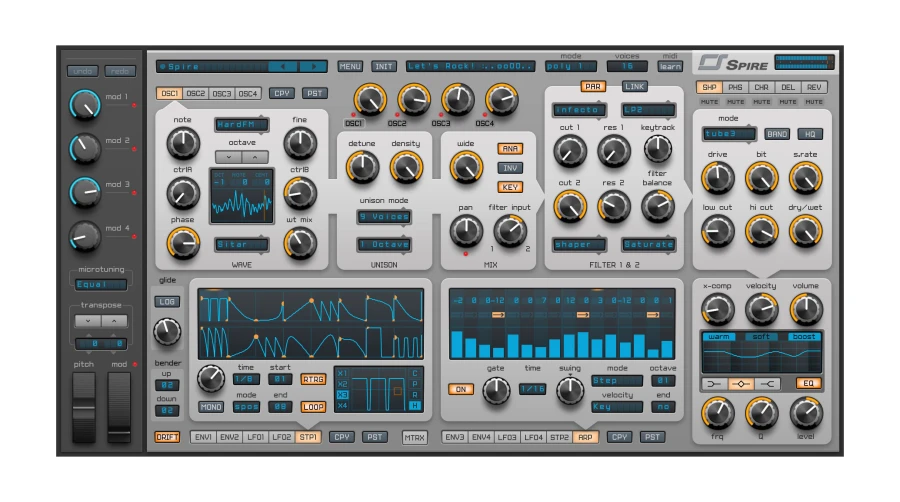The height and width of the screenshot is (502, 900).
Task: Adjust the cut 1 filter knob
Action: click(x=569, y=151)
